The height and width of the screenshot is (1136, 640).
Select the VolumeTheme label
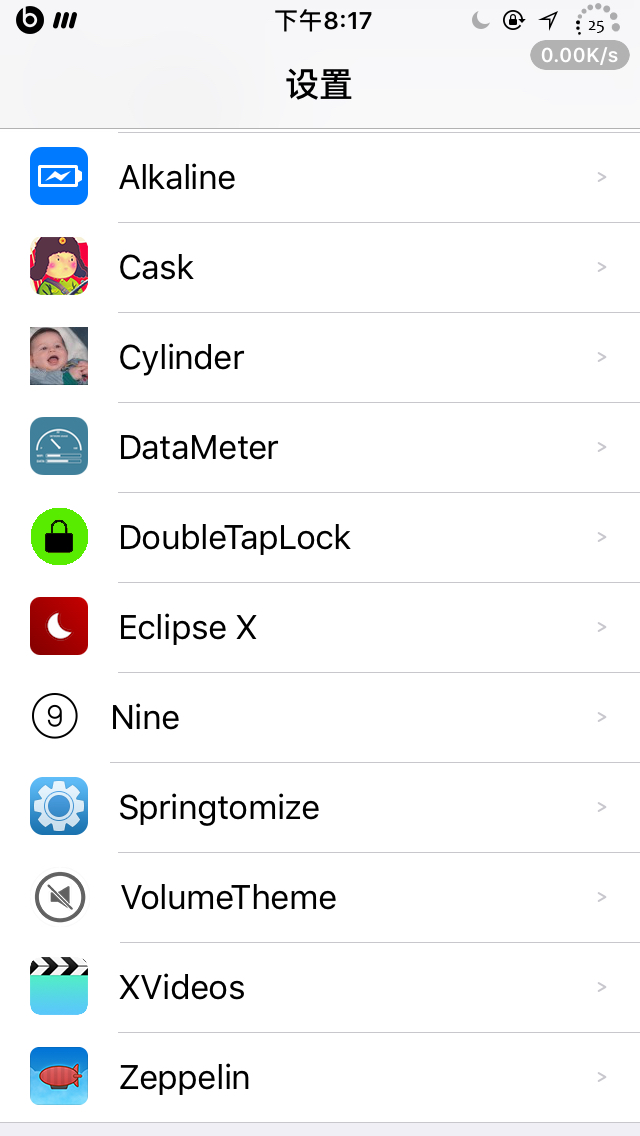click(x=229, y=897)
